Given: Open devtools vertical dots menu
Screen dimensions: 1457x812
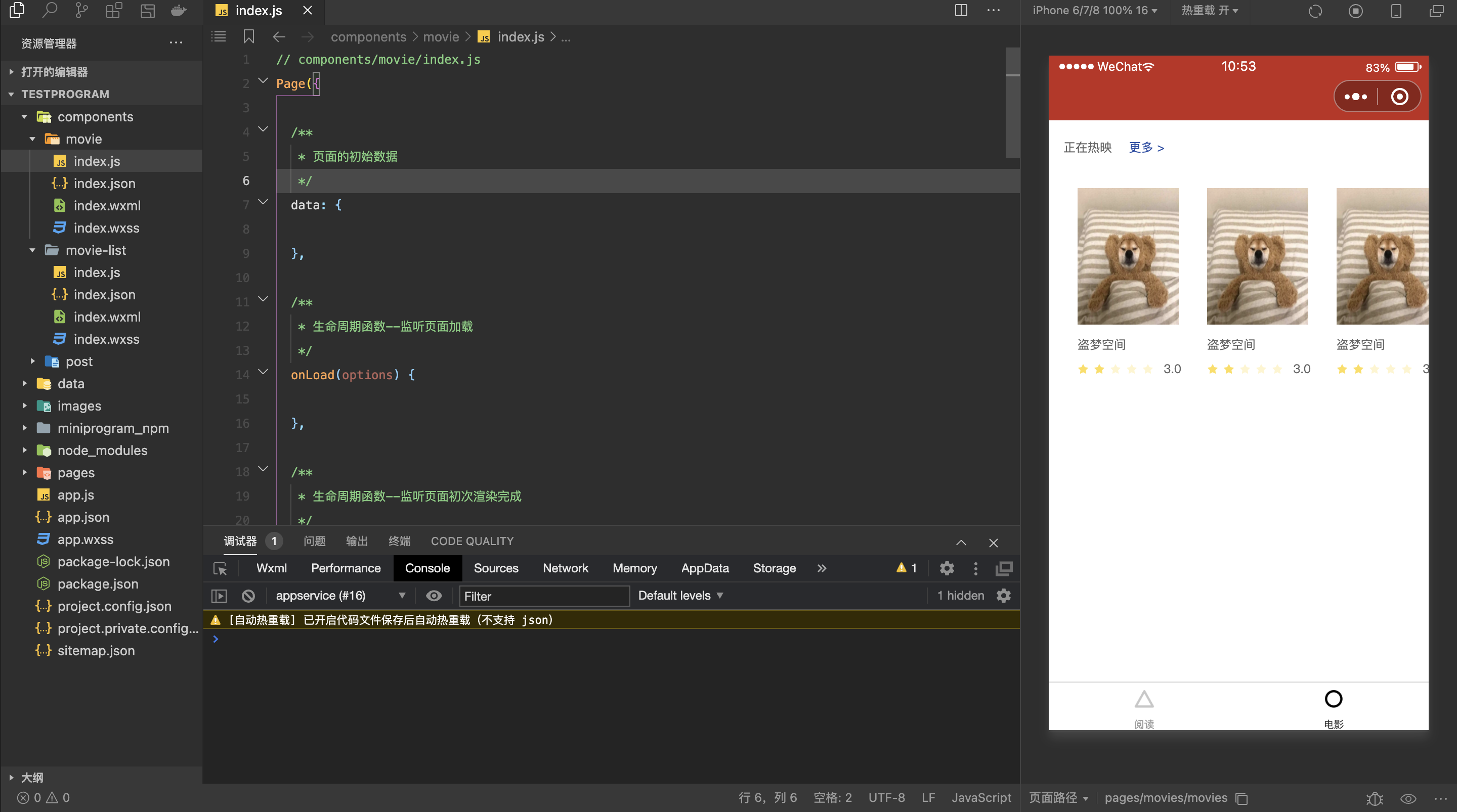Looking at the screenshot, I should click(976, 568).
